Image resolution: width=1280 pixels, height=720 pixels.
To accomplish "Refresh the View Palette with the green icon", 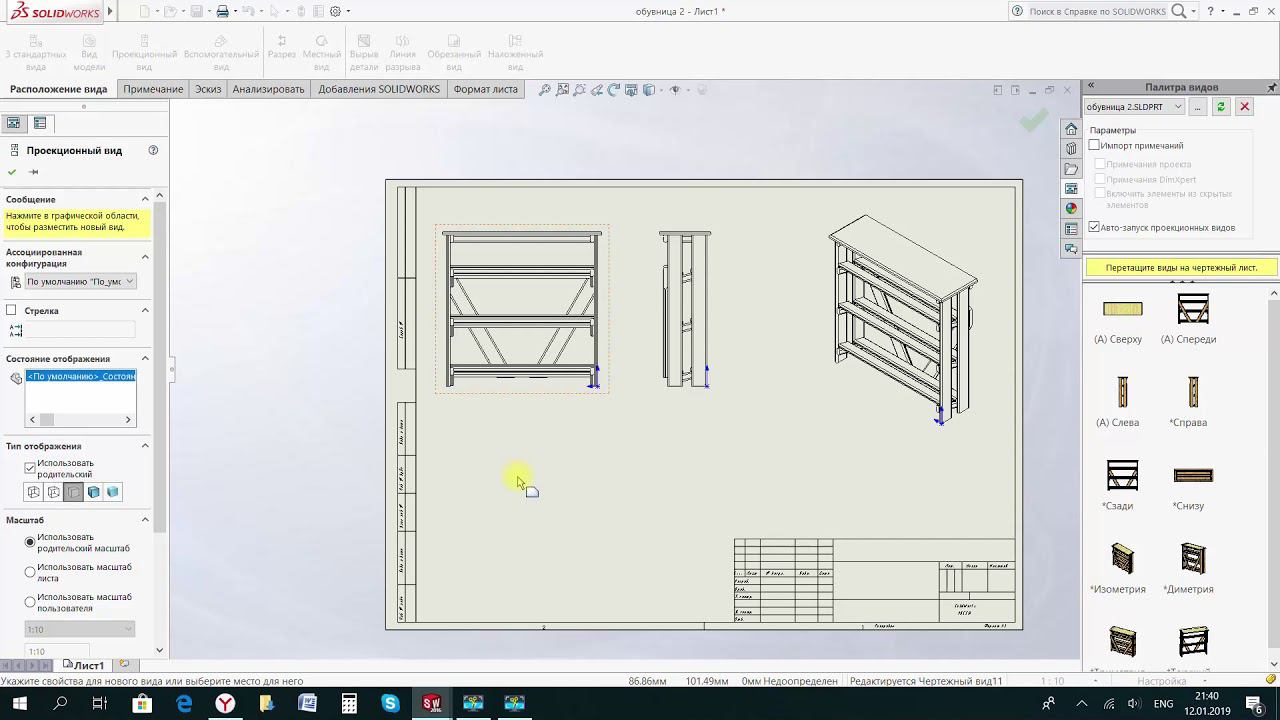I will [1220, 107].
